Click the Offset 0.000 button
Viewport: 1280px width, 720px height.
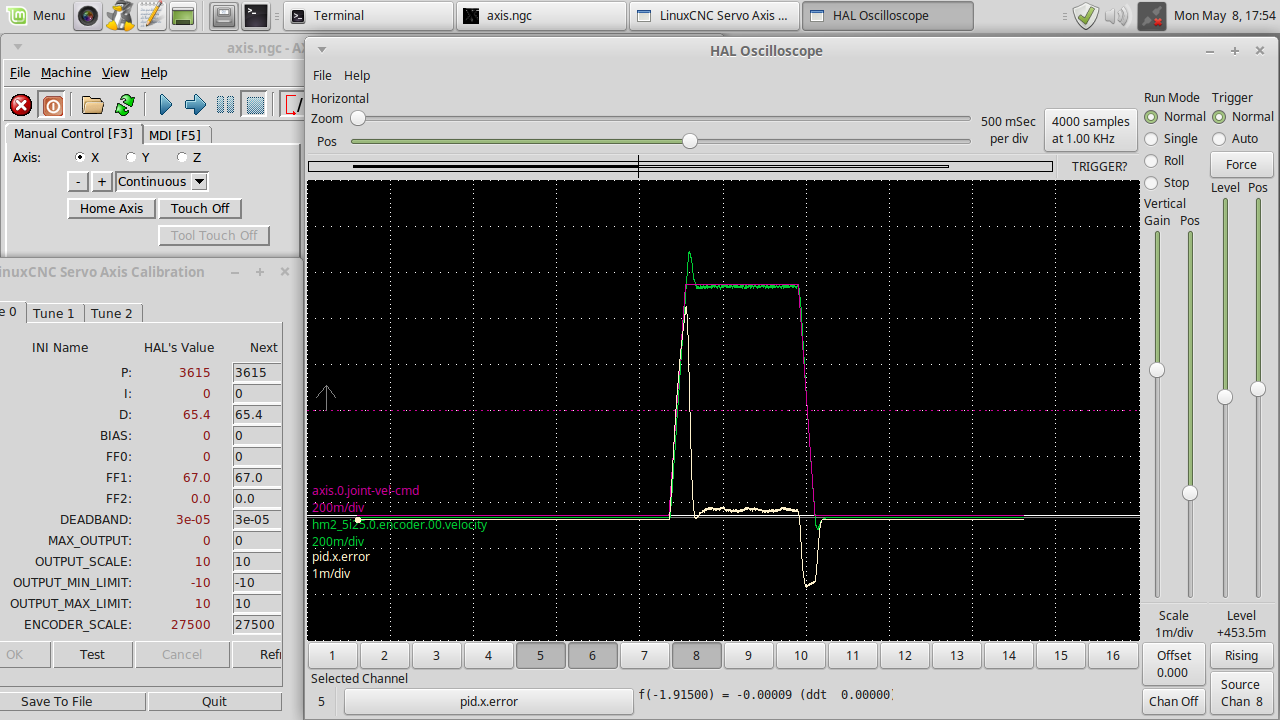[x=1173, y=664]
